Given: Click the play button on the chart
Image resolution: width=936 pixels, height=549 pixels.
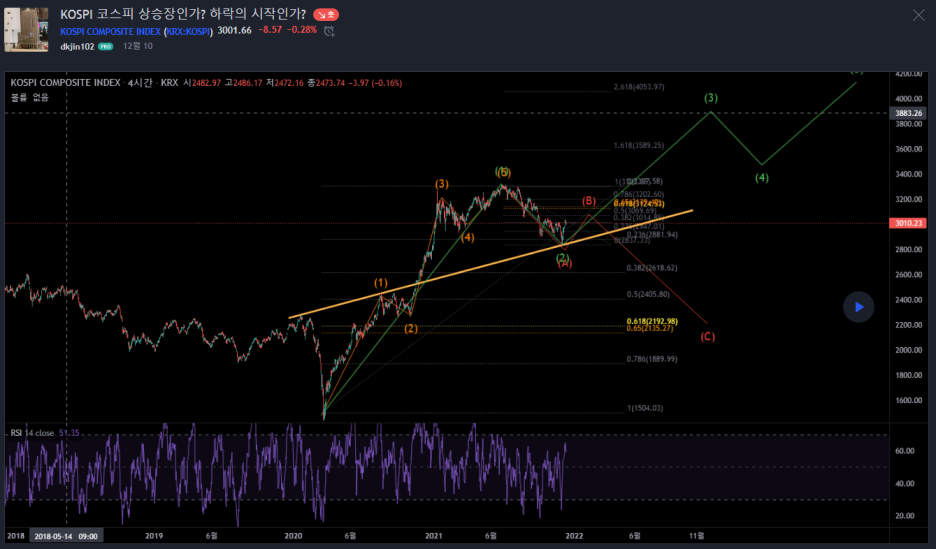Looking at the screenshot, I should point(858,307).
